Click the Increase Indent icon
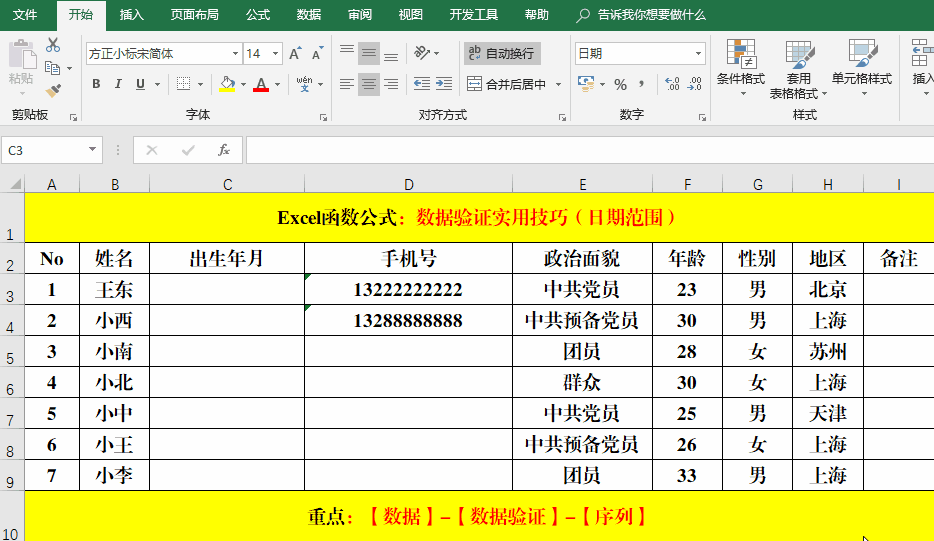This screenshot has height=541, width=934. [444, 84]
